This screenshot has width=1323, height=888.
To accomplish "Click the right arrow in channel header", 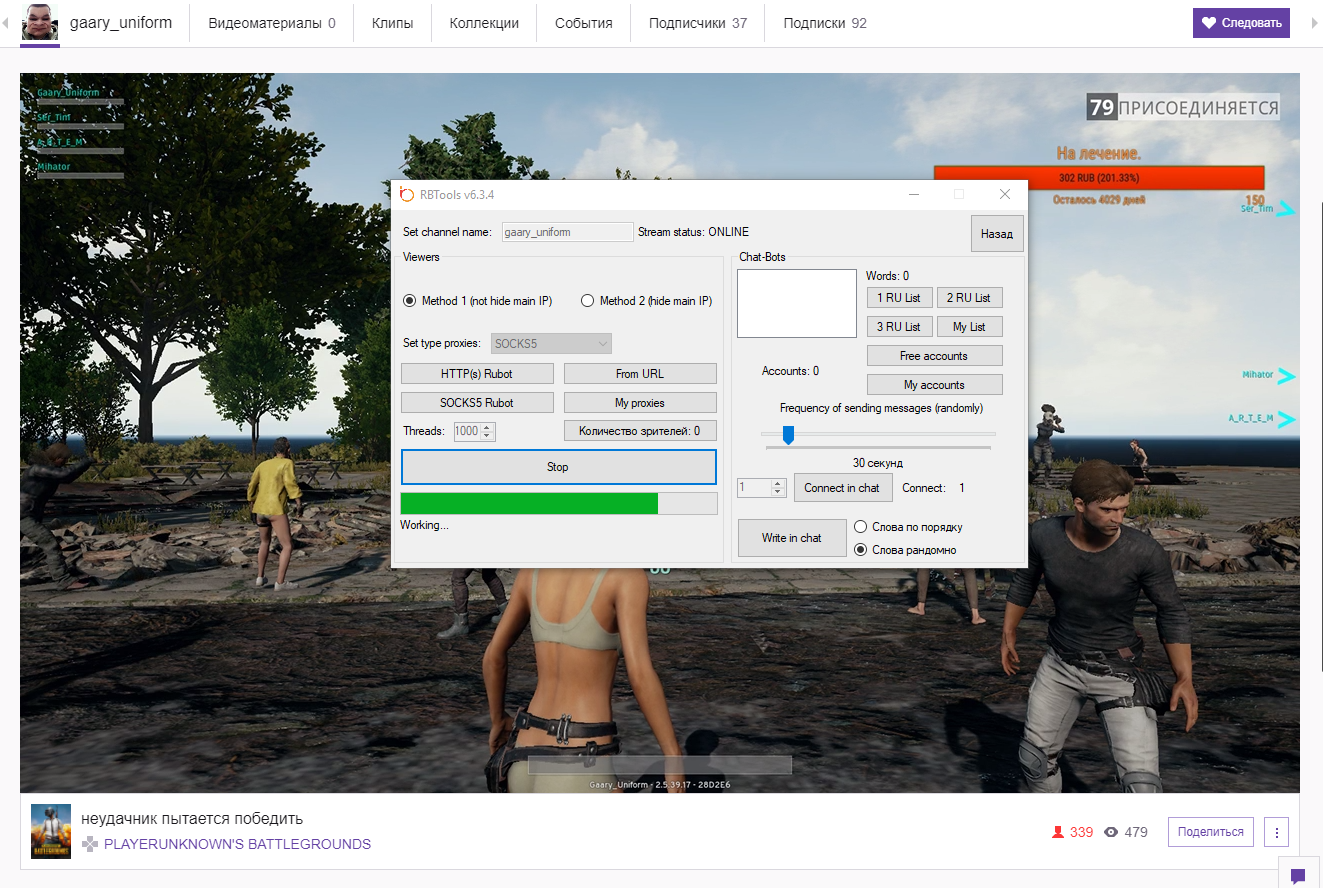I will tap(1313, 23).
